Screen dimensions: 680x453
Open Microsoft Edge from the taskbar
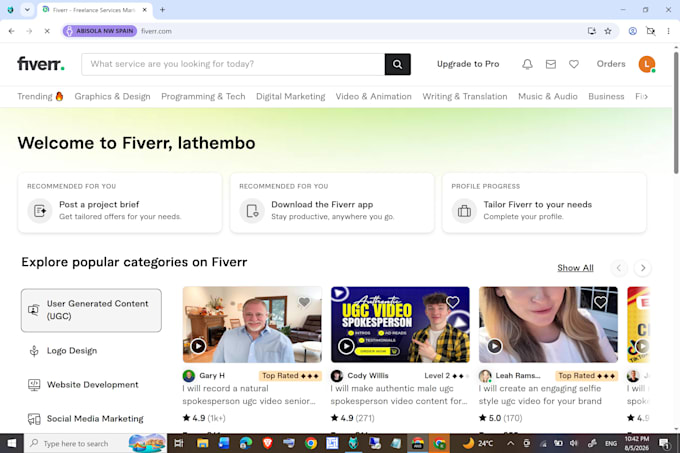(x=246, y=443)
